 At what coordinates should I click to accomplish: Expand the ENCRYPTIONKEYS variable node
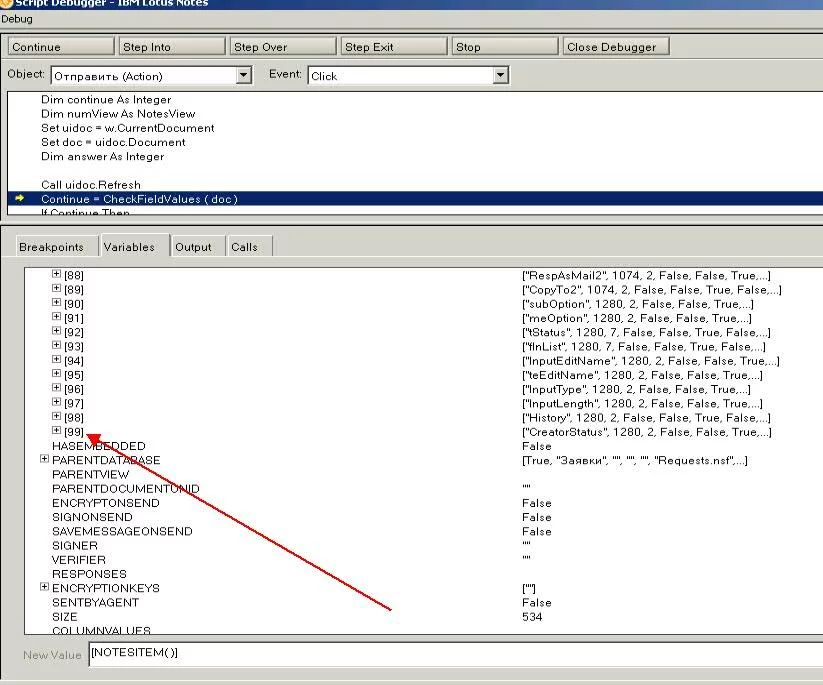44,587
